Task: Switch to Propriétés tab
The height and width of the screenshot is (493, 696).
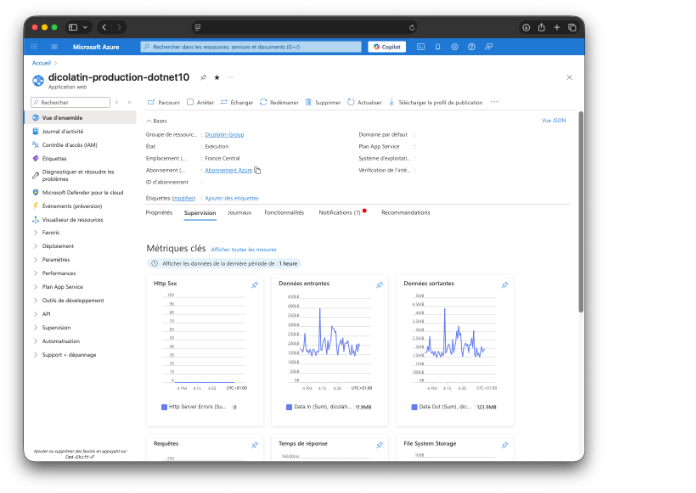Action: (159, 213)
